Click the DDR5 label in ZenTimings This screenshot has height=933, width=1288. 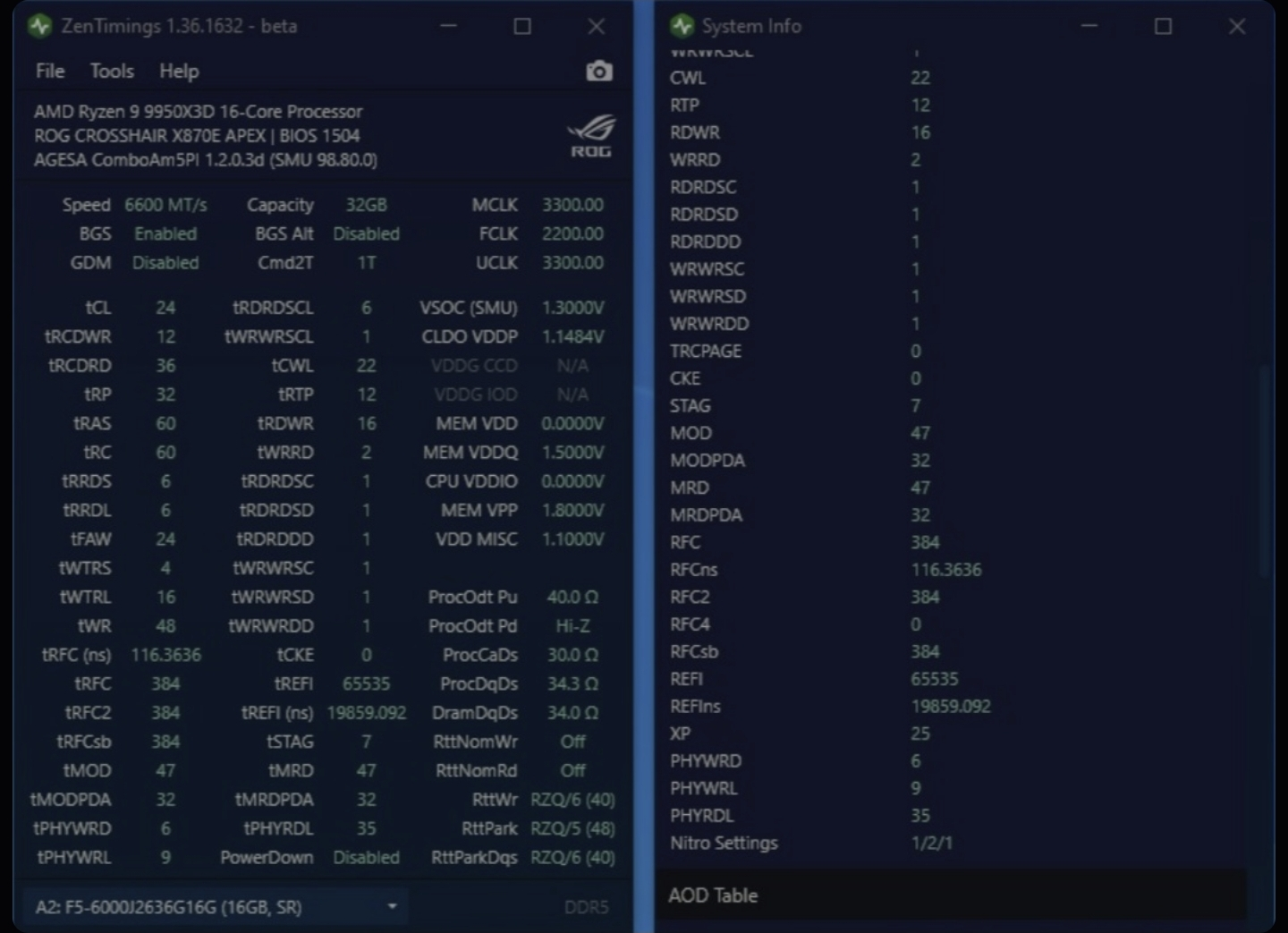click(586, 908)
